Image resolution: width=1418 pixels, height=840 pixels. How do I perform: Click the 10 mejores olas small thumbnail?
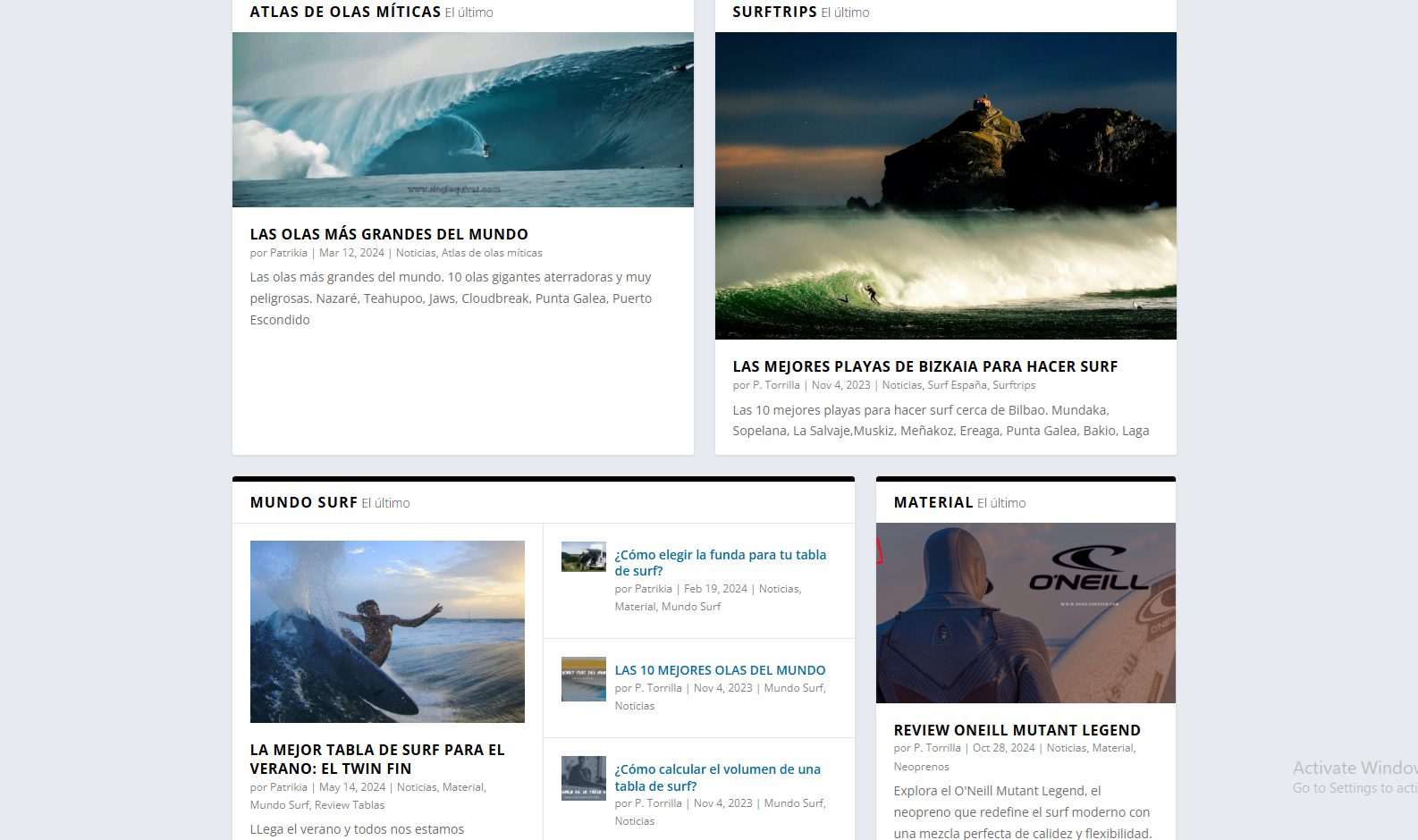[x=583, y=679]
